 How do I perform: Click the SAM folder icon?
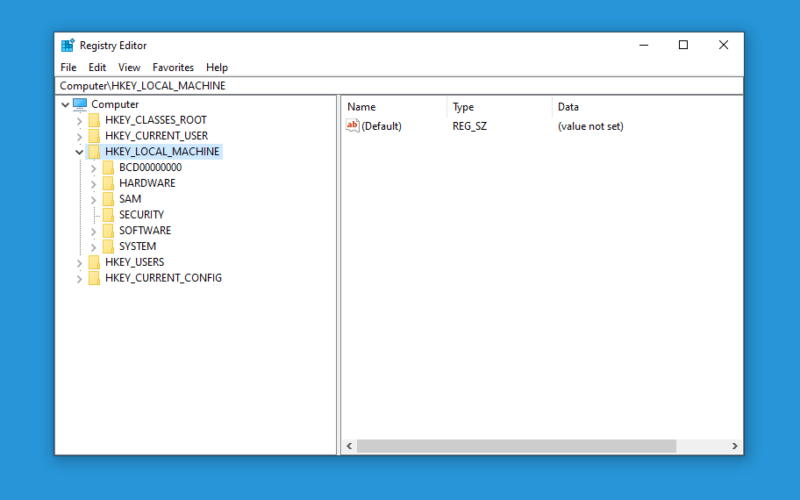coord(108,199)
